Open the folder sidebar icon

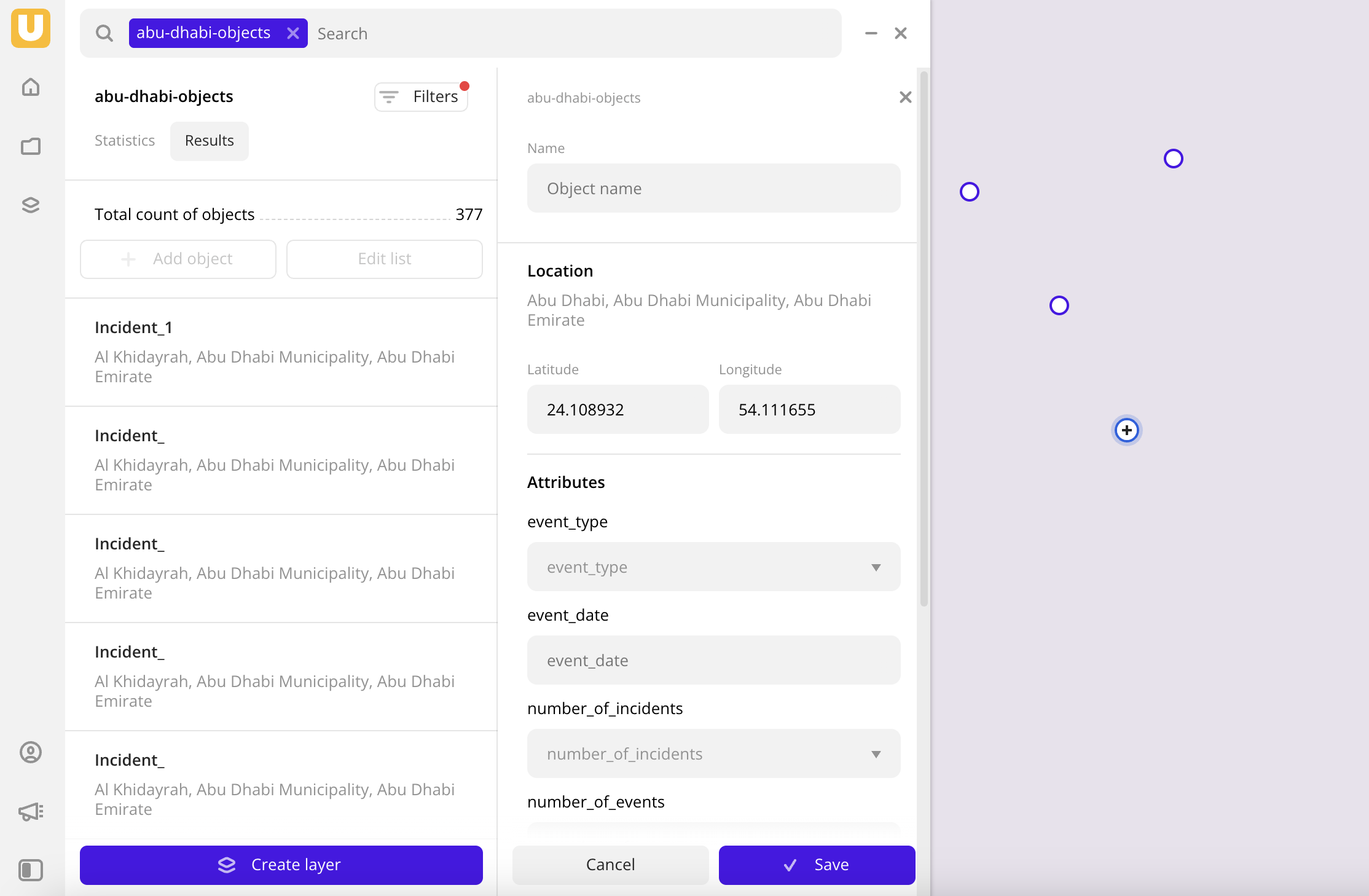click(31, 146)
